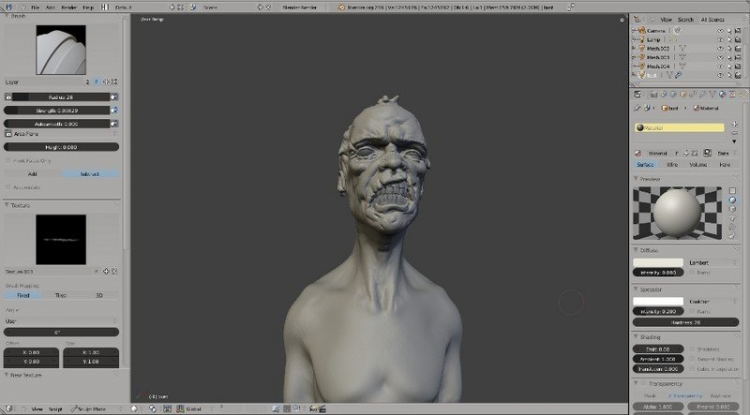
Task: Click the viewport shading sphere icon
Action: (x=134, y=409)
